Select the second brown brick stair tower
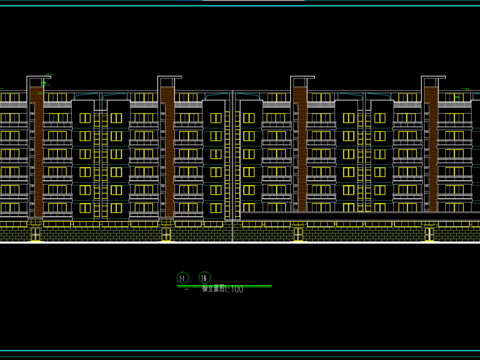The height and width of the screenshot is (360, 480). 167,151
